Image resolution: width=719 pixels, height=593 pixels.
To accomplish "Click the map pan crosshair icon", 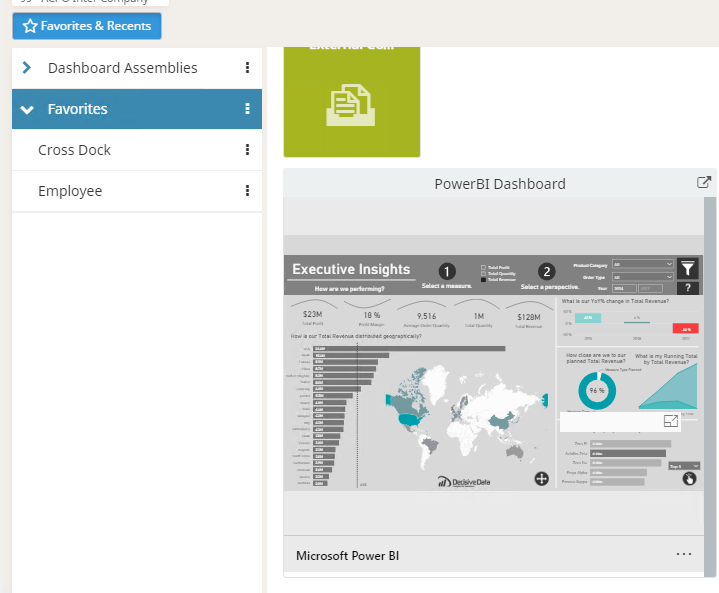I will [542, 479].
